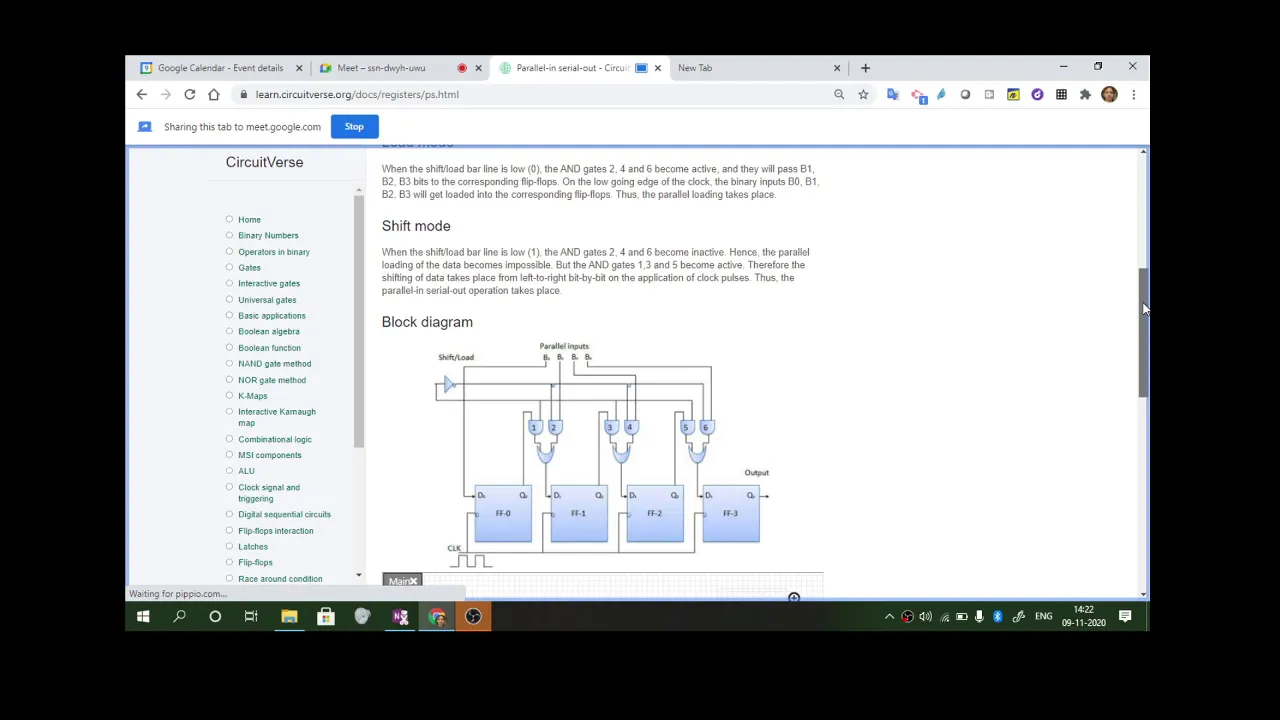
Task: Select the Main circuit tab in simulator
Action: (x=402, y=581)
